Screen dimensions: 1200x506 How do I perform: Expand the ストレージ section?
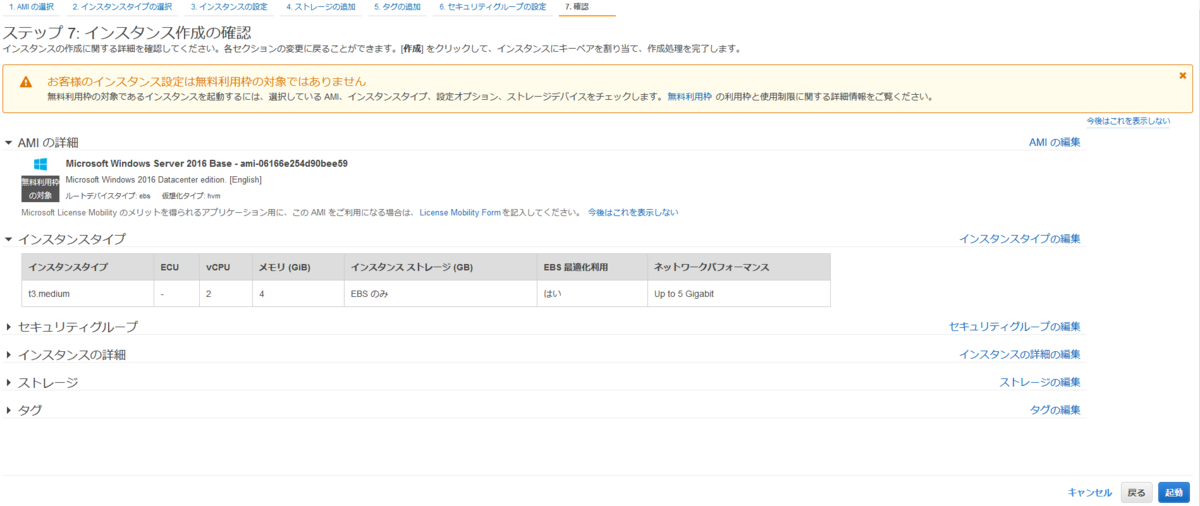[10, 383]
